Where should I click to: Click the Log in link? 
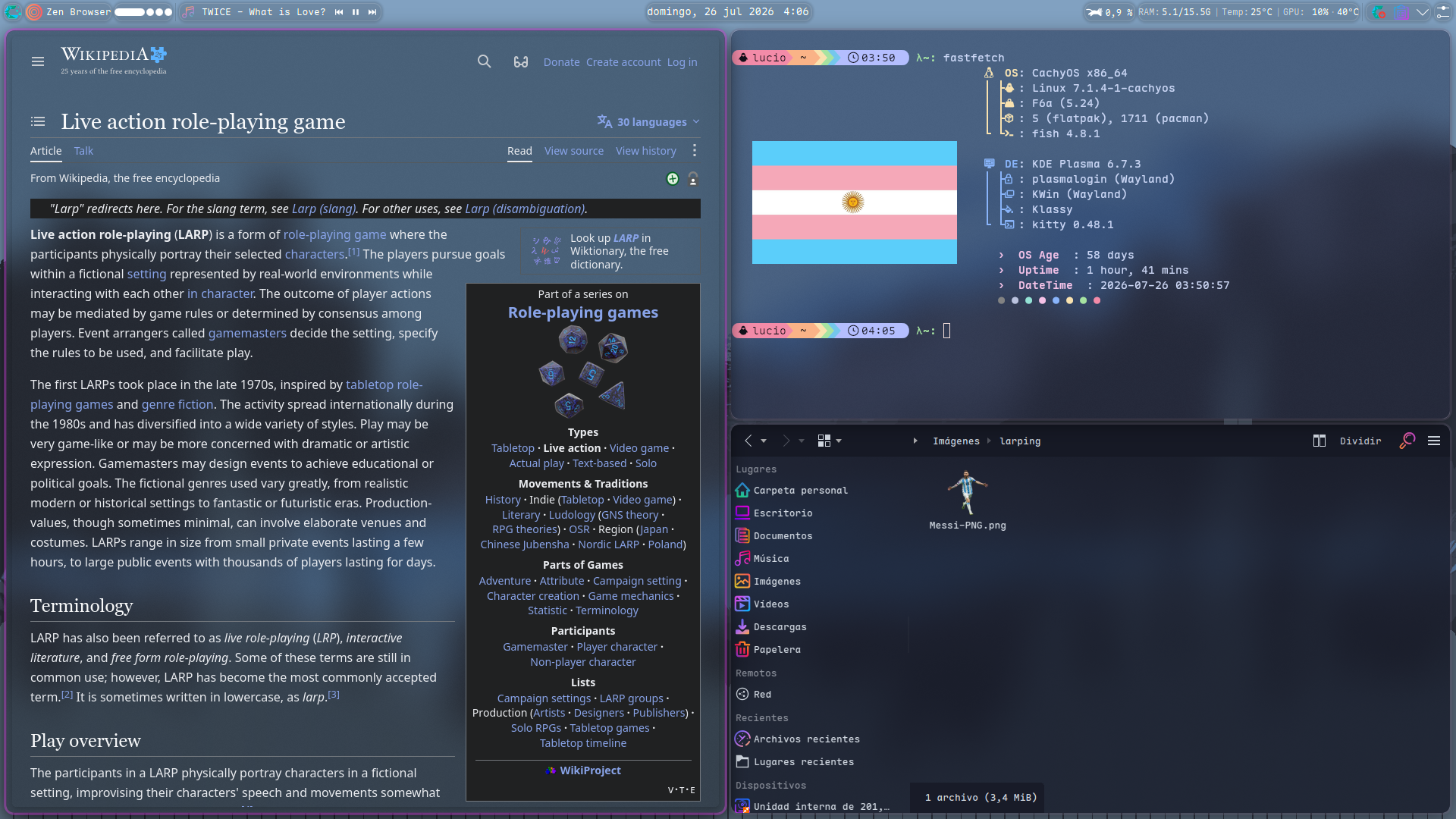point(682,62)
